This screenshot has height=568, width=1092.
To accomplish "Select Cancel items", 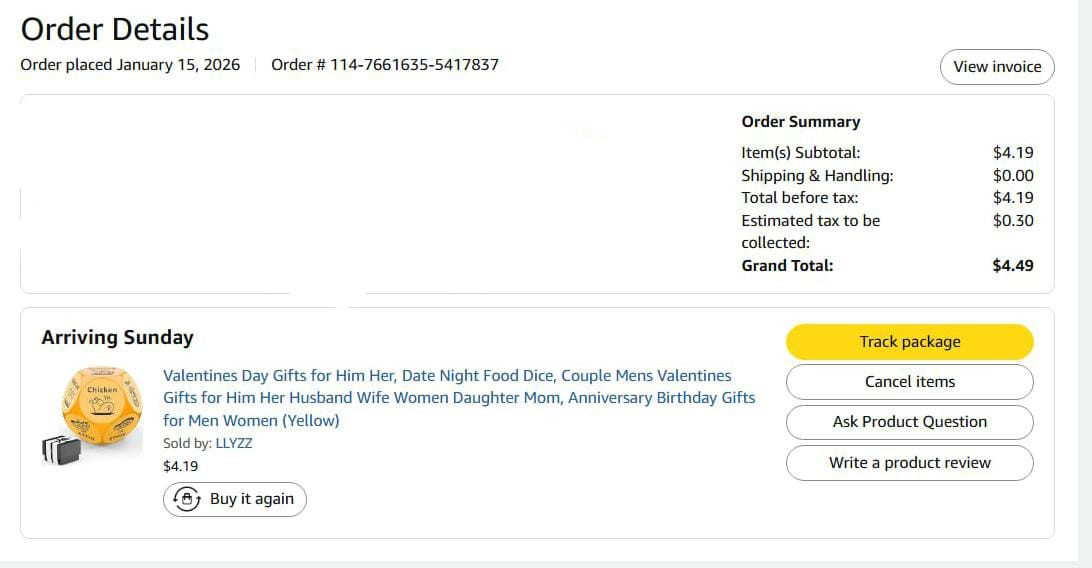I will [x=909, y=382].
